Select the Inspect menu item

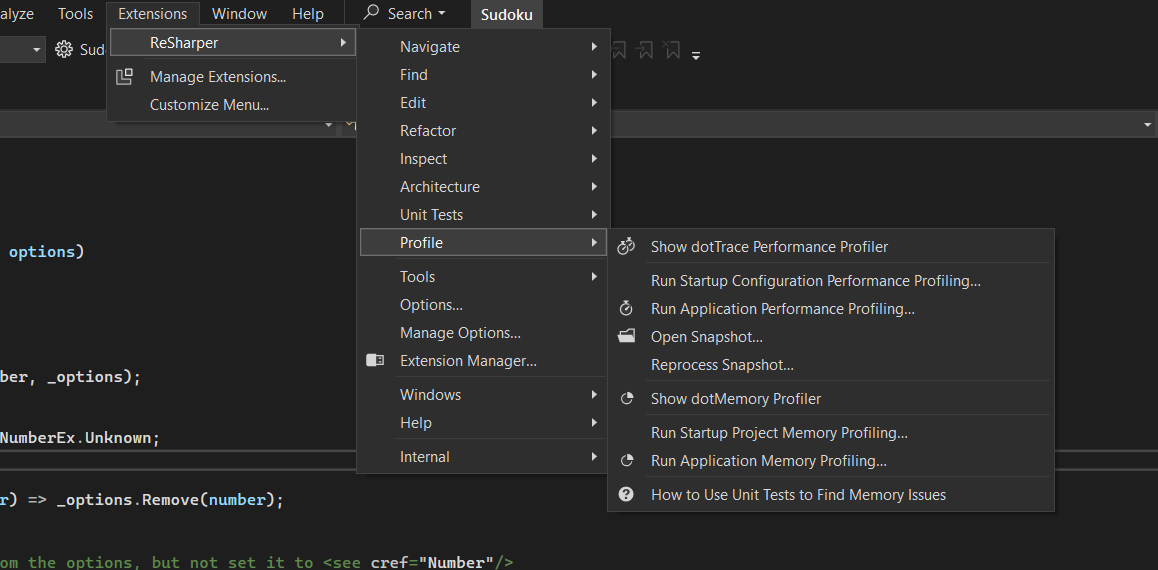484,159
